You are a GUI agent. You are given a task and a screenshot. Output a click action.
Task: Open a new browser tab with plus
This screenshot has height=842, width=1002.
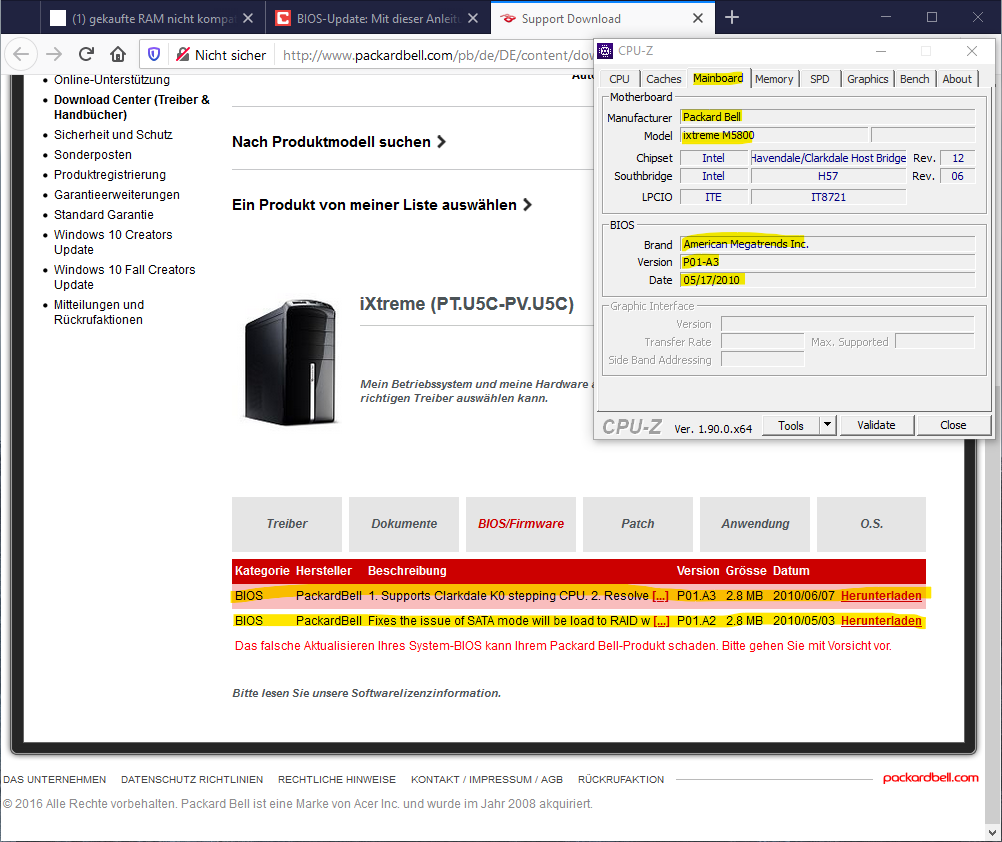[732, 18]
